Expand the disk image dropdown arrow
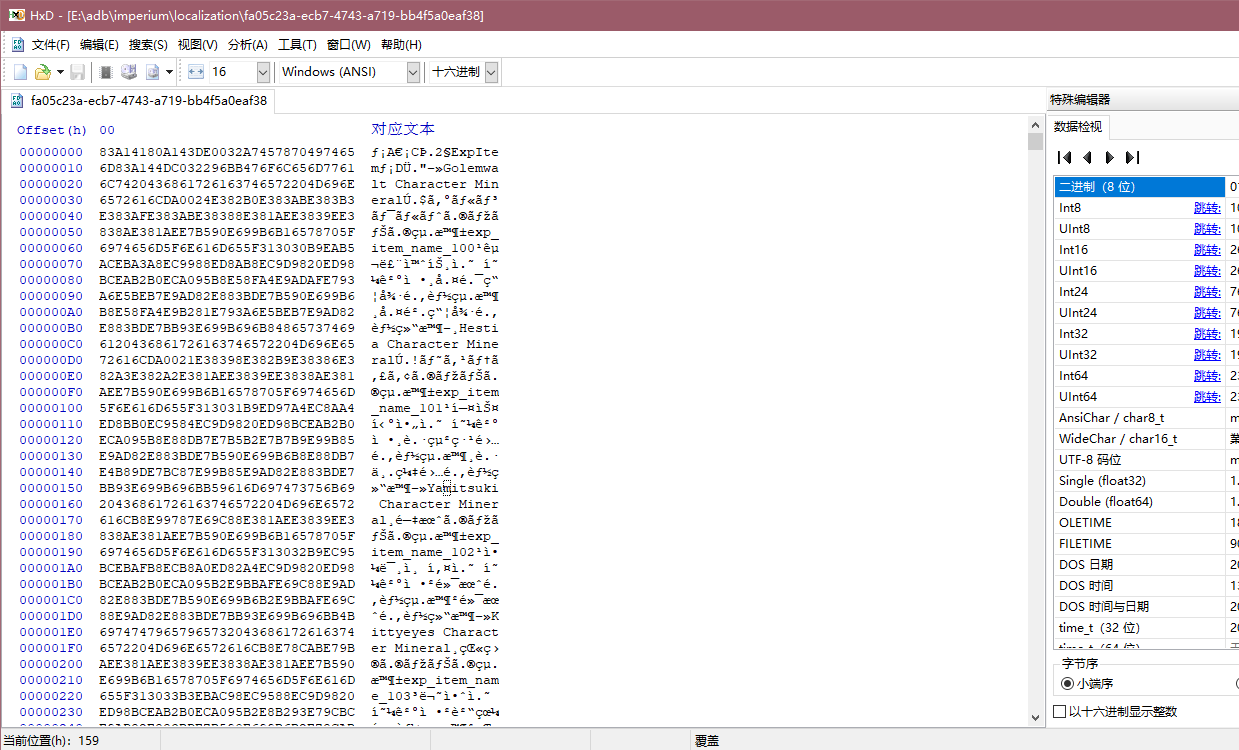 [169, 72]
